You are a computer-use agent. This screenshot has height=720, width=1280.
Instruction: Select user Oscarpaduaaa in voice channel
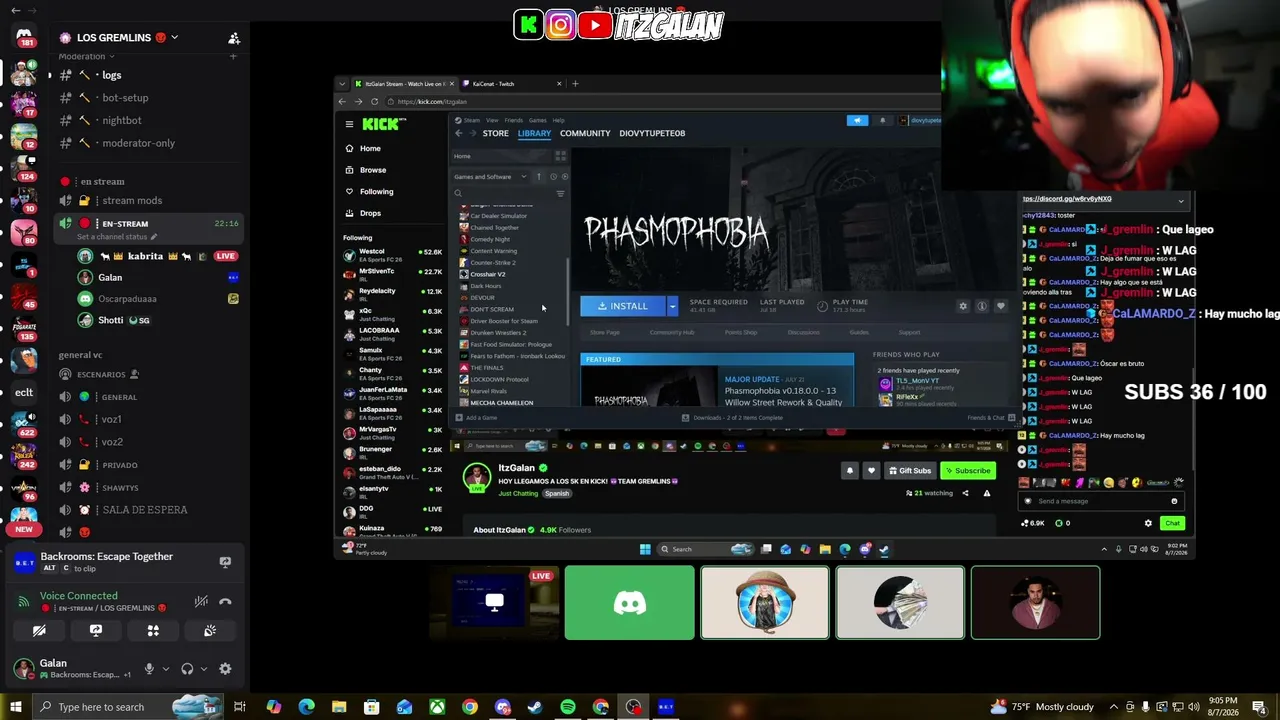coord(158,299)
